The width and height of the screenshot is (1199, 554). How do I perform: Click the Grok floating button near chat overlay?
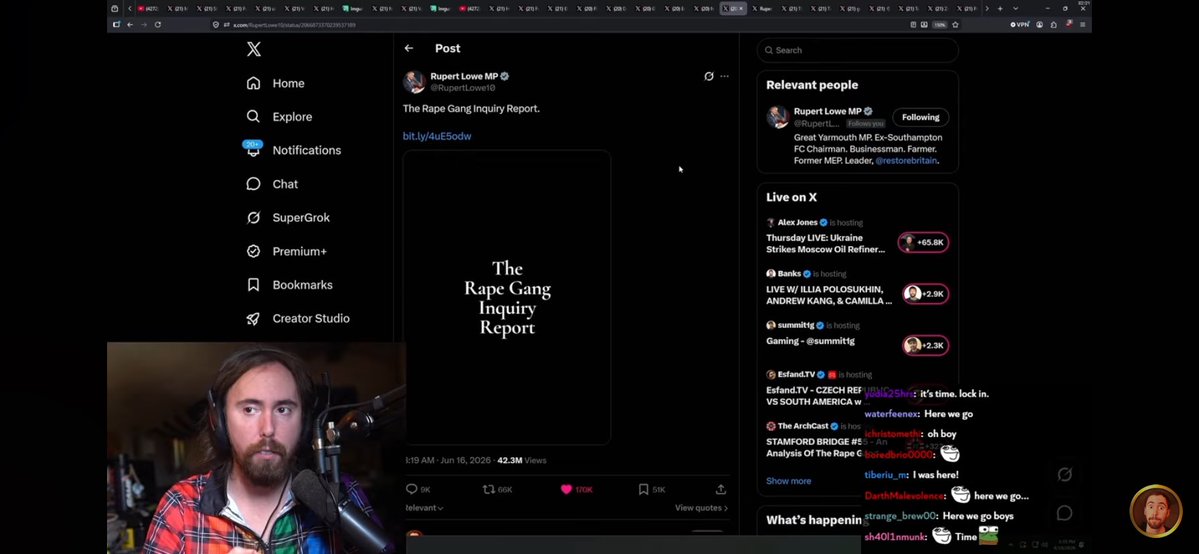[x=1064, y=475]
